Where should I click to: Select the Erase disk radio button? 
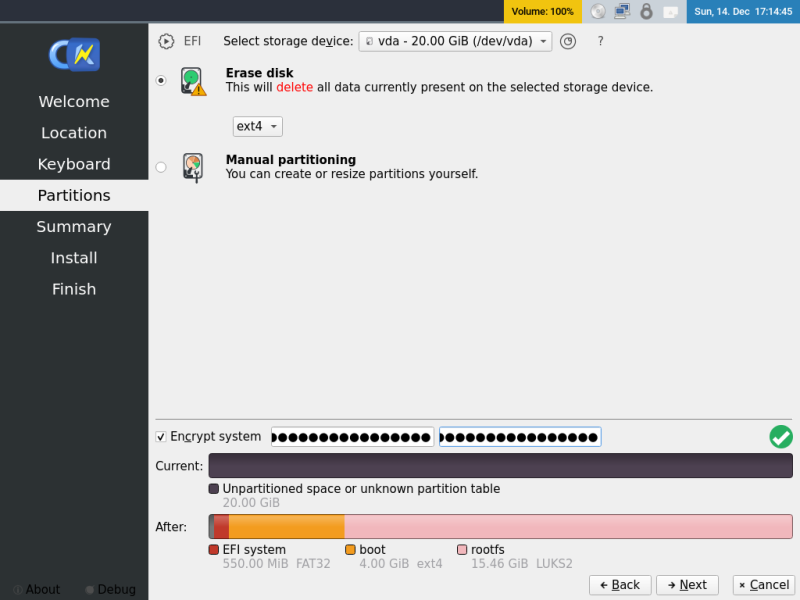click(x=161, y=81)
